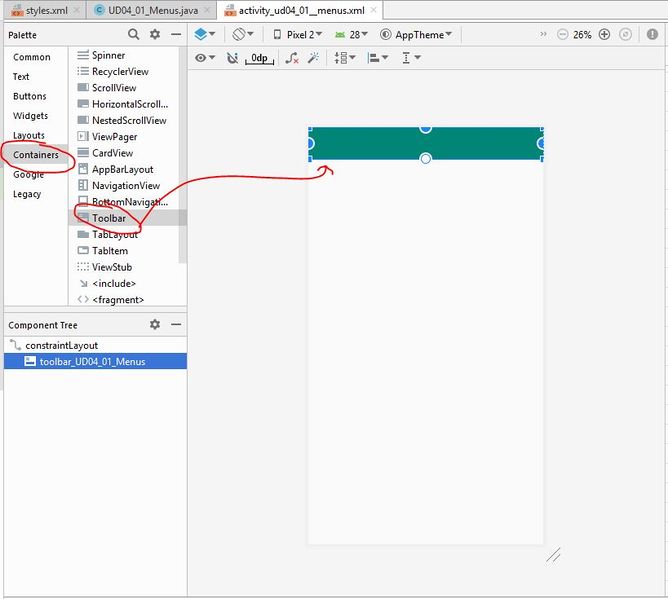Image resolution: width=668 pixels, height=599 pixels.
Task: Pick Toolbar from the palette
Action: [124, 218]
